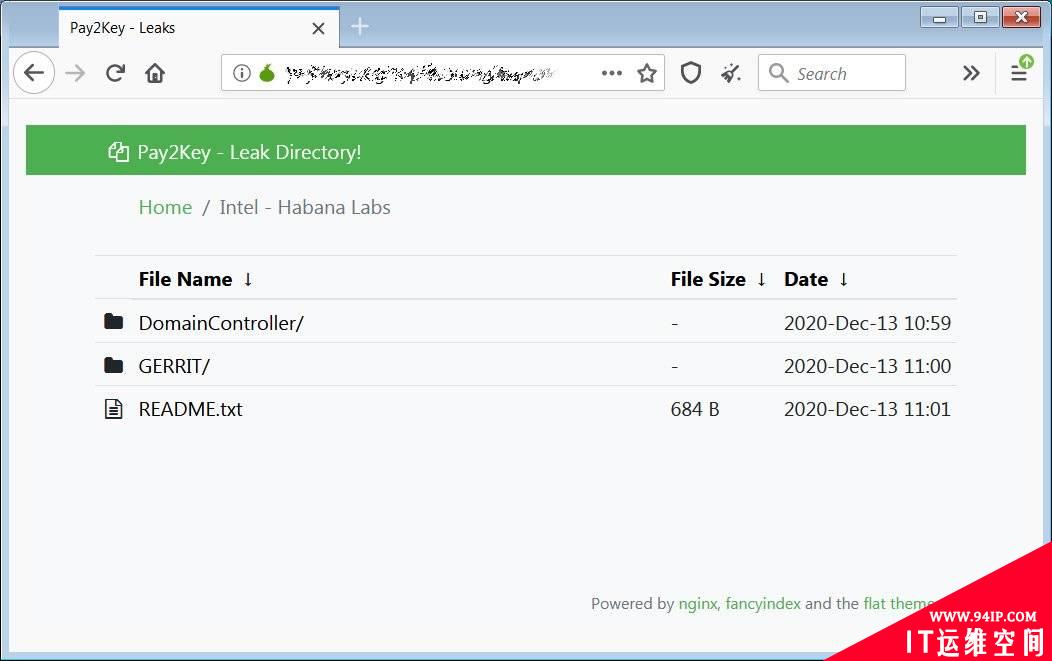Click the New Identity broom icon

click(x=731, y=72)
